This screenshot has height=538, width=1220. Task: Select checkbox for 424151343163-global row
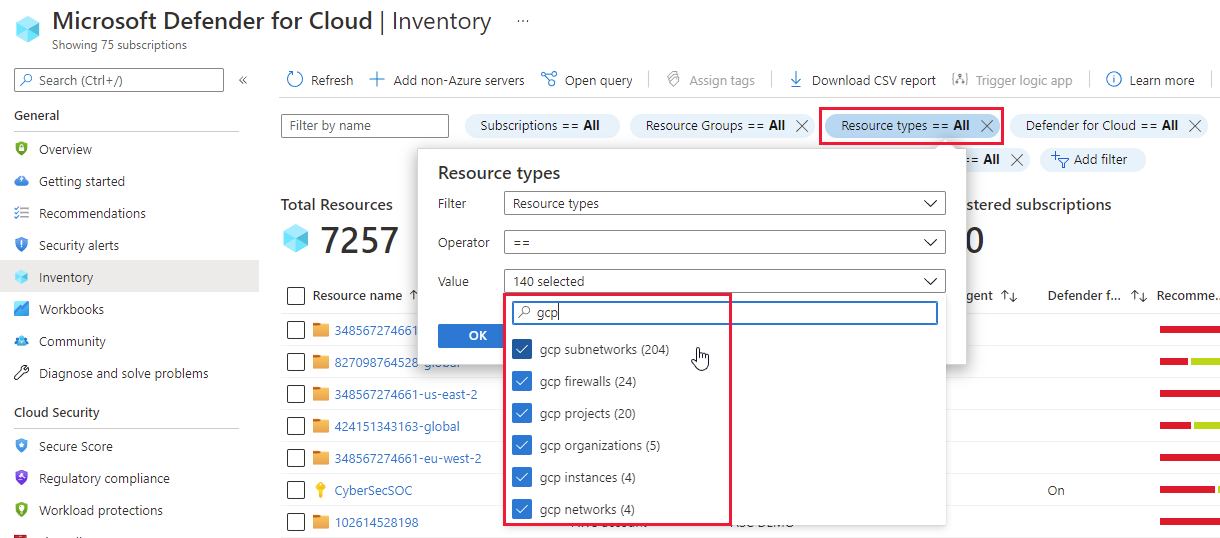click(x=296, y=426)
